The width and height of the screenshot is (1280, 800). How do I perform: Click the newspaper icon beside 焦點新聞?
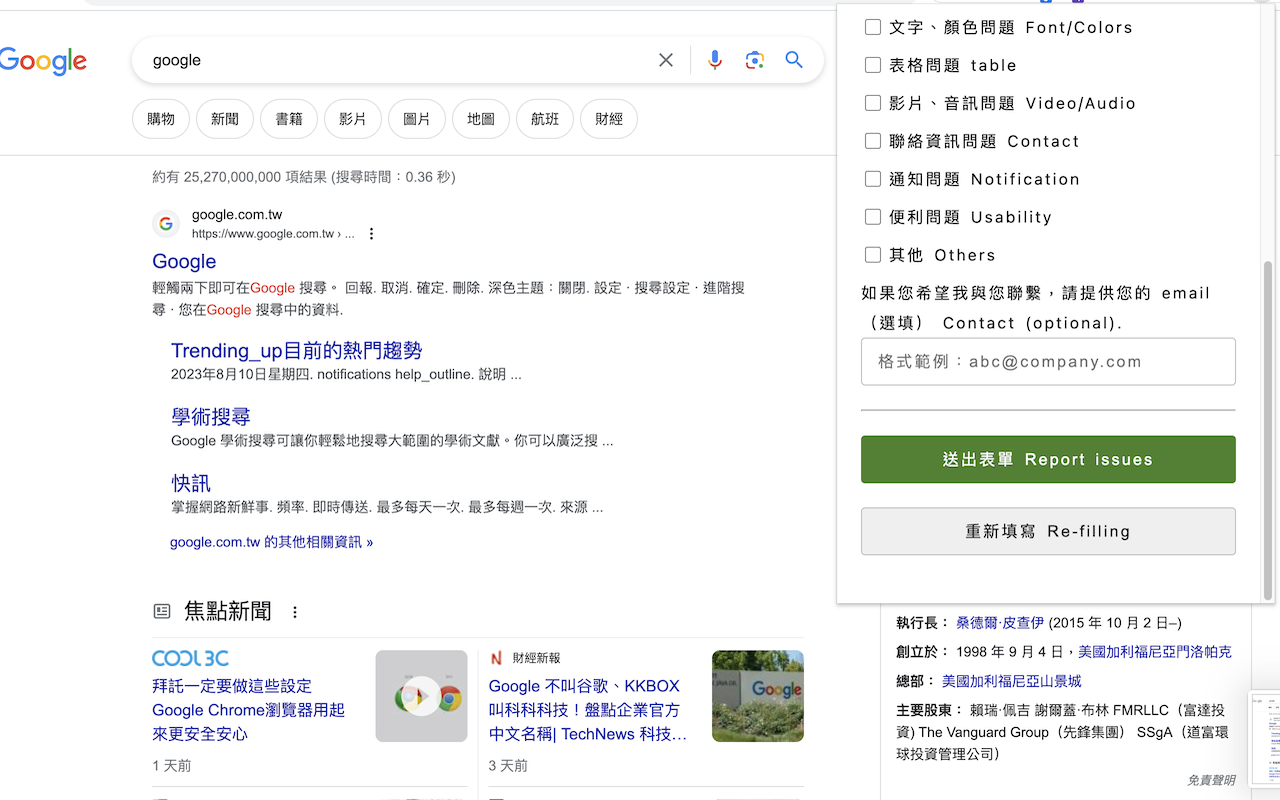coord(161,611)
